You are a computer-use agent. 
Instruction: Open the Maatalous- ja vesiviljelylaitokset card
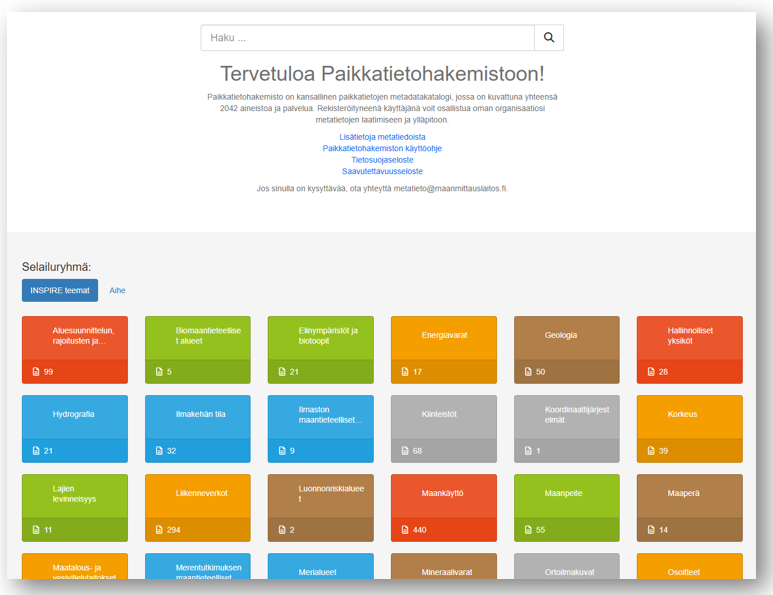click(x=75, y=566)
